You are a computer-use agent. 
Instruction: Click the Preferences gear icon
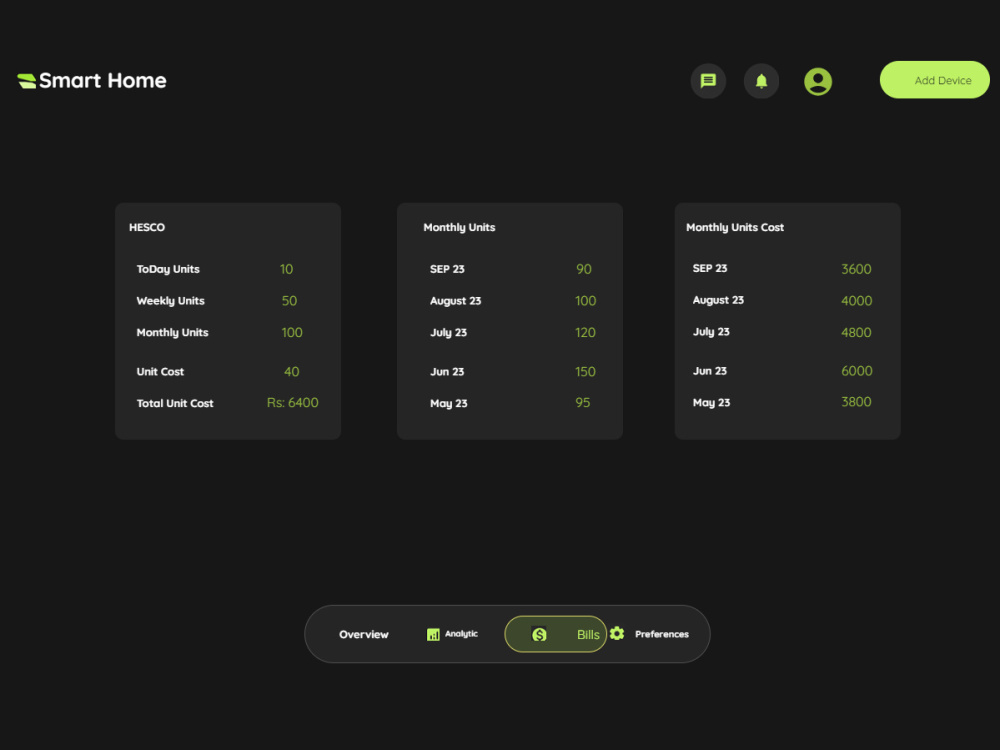[x=617, y=633]
